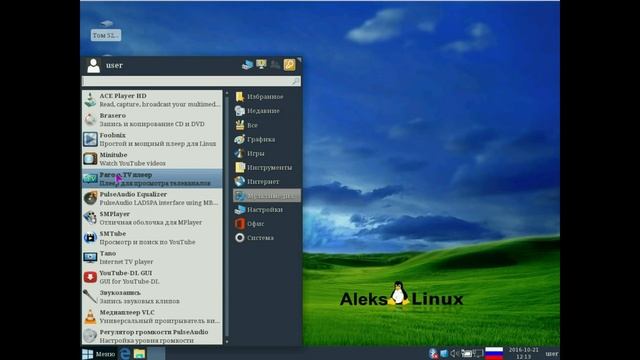Open Регулятор громкости PulseAudio

point(152,336)
